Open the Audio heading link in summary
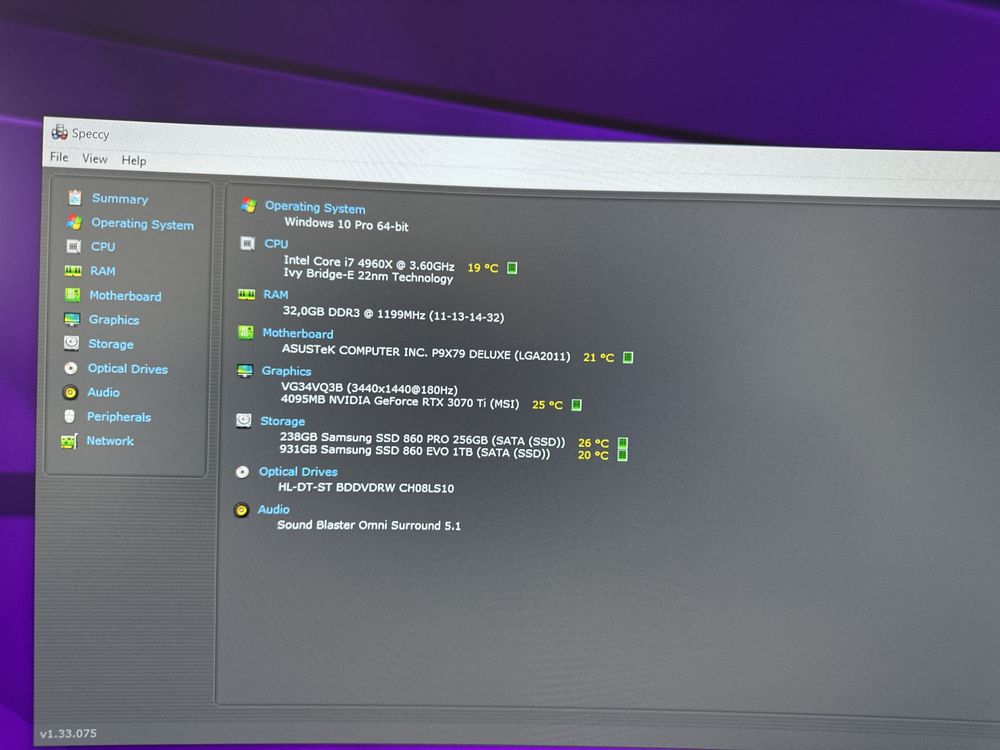This screenshot has height=750, width=1000. click(274, 510)
